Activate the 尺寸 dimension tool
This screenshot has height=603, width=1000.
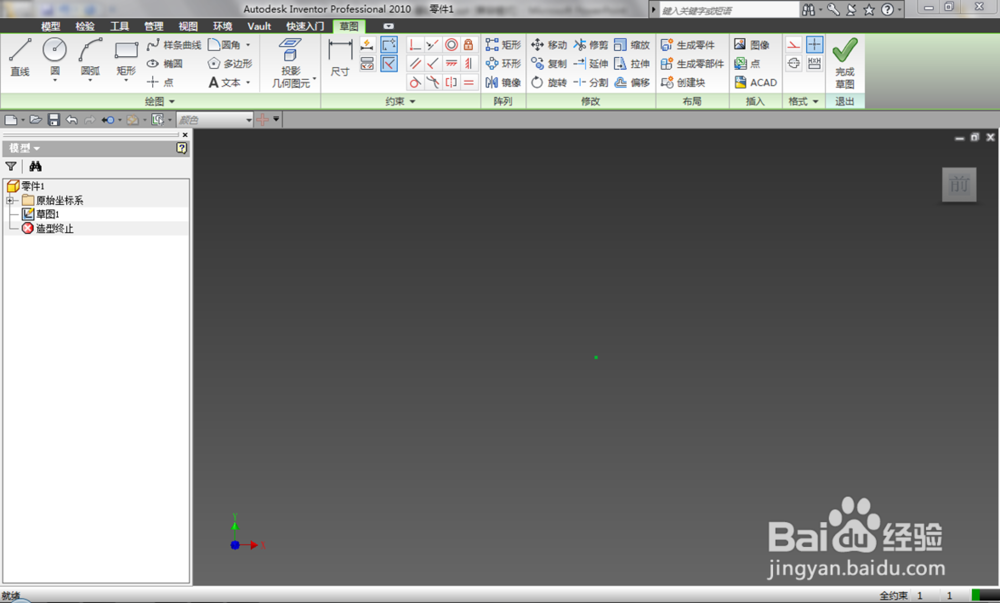pyautogui.click(x=340, y=57)
